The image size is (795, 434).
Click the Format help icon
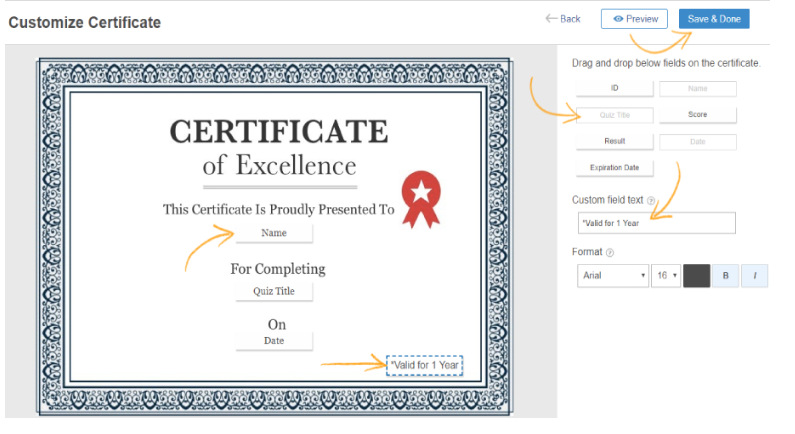tap(610, 253)
